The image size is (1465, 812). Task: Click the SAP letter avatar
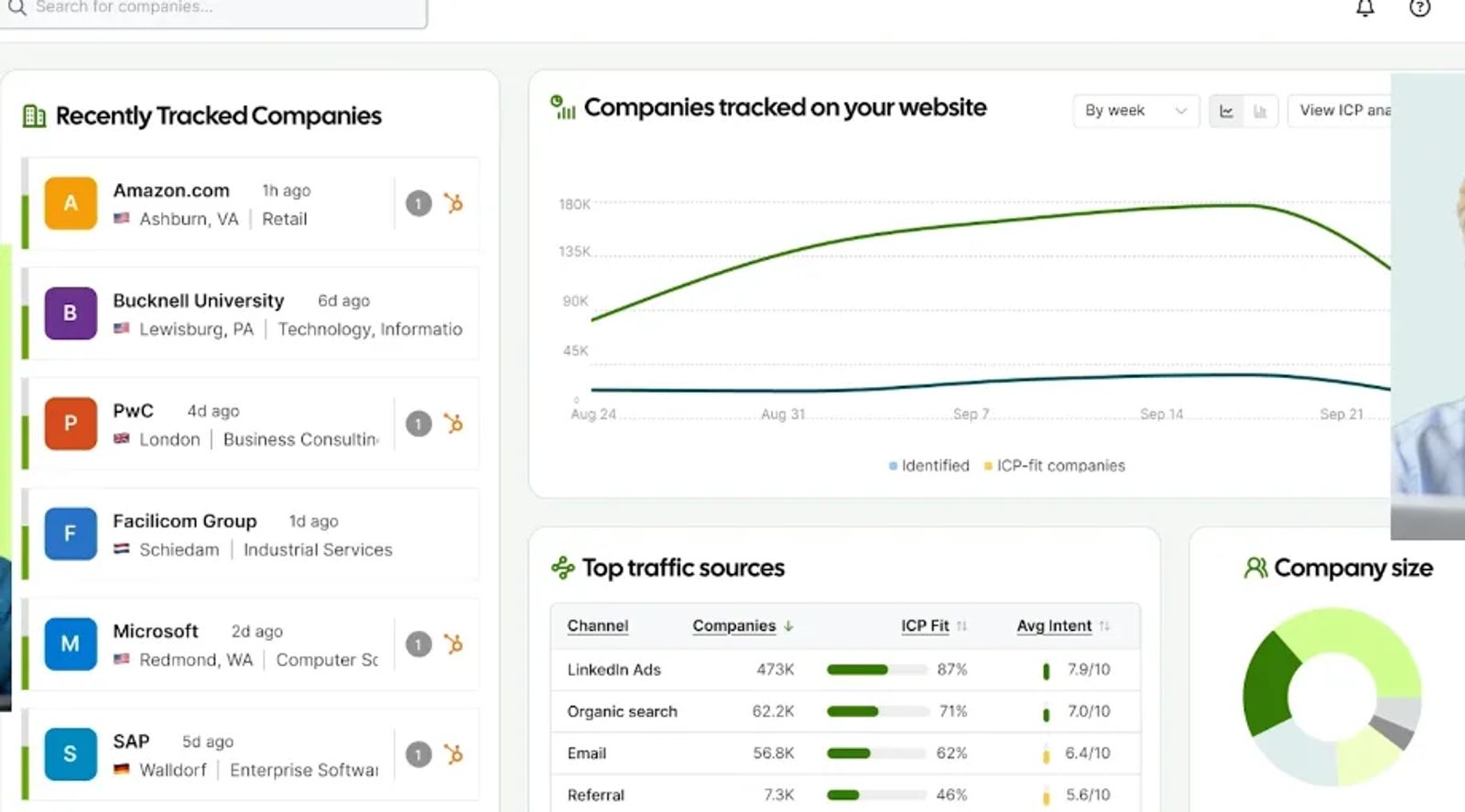71,754
